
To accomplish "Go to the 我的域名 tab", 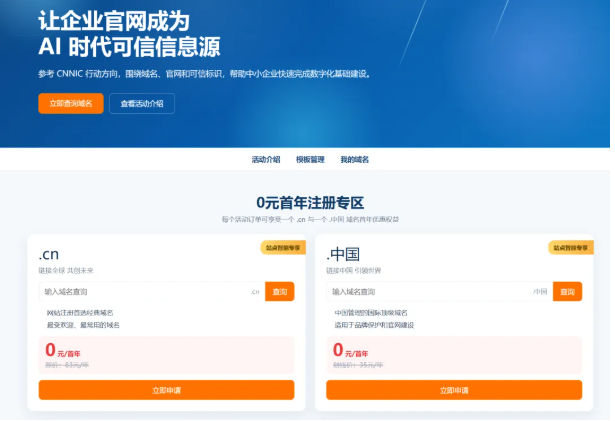I will click(x=355, y=159).
